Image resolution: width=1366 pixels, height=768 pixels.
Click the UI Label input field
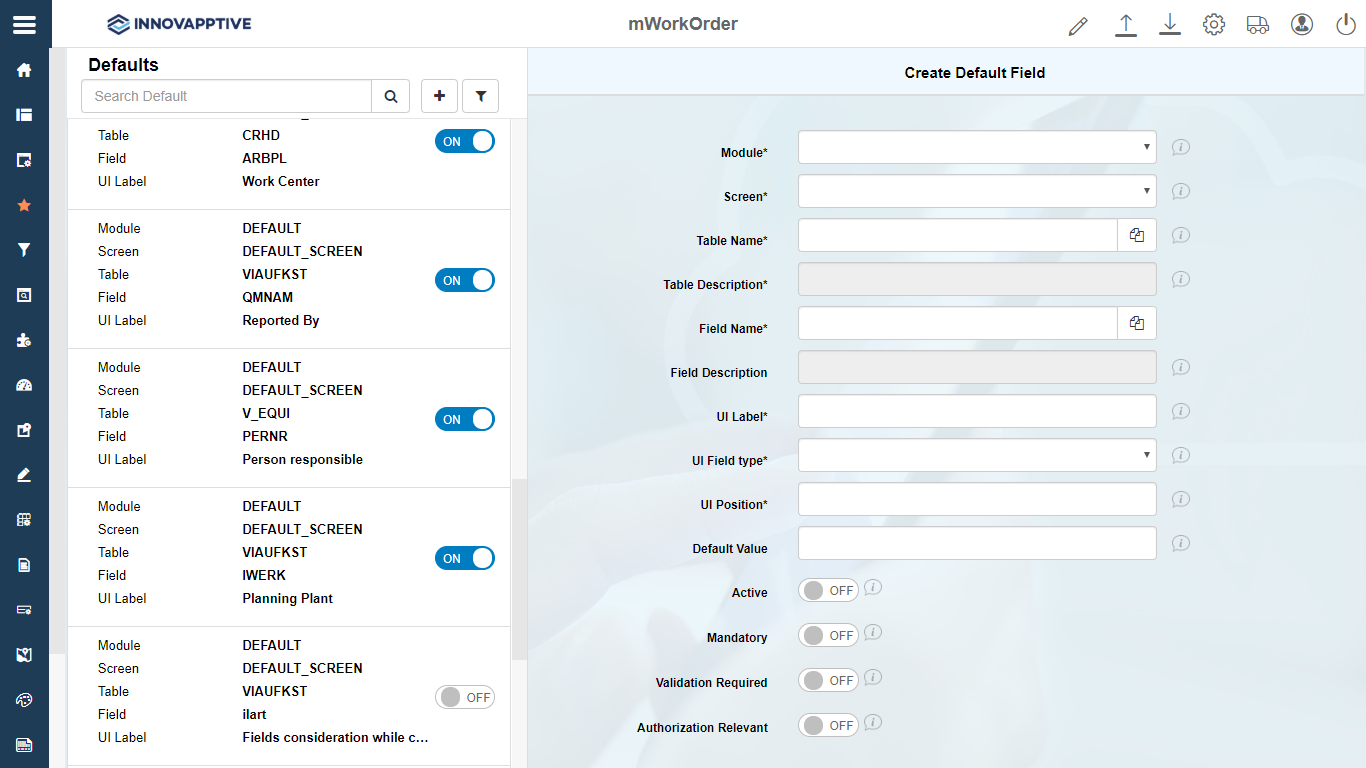977,412
